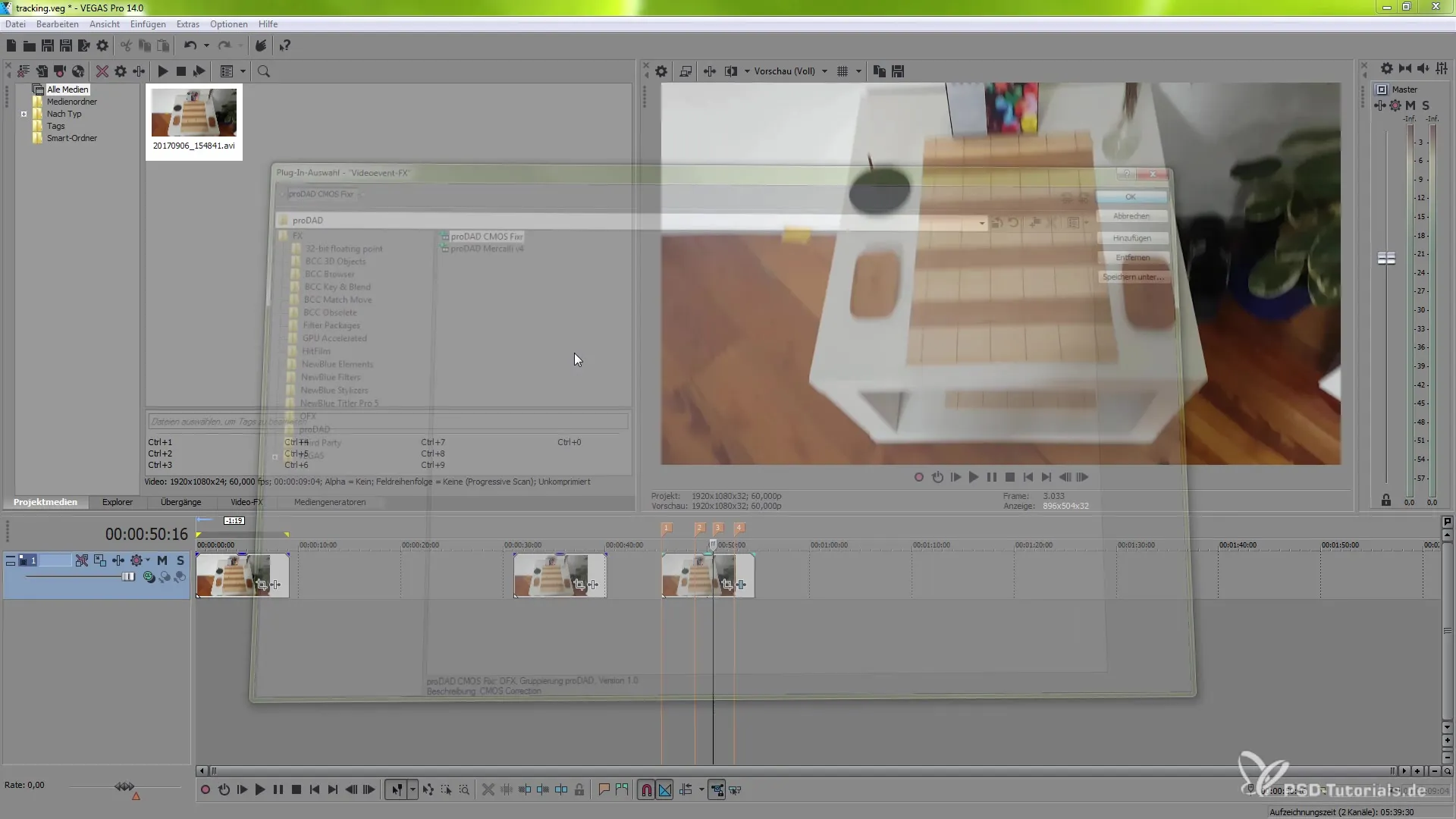The height and width of the screenshot is (819, 1456).
Task: Click timeline marker 1
Action: click(x=667, y=528)
